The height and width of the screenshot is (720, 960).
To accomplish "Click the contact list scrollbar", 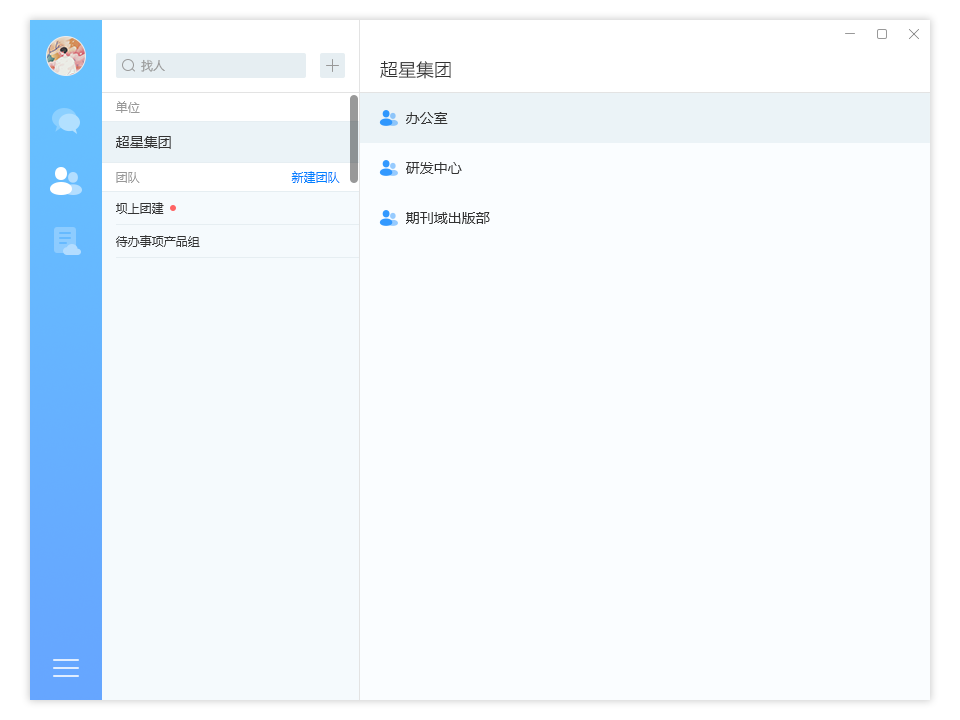I will click(x=354, y=138).
